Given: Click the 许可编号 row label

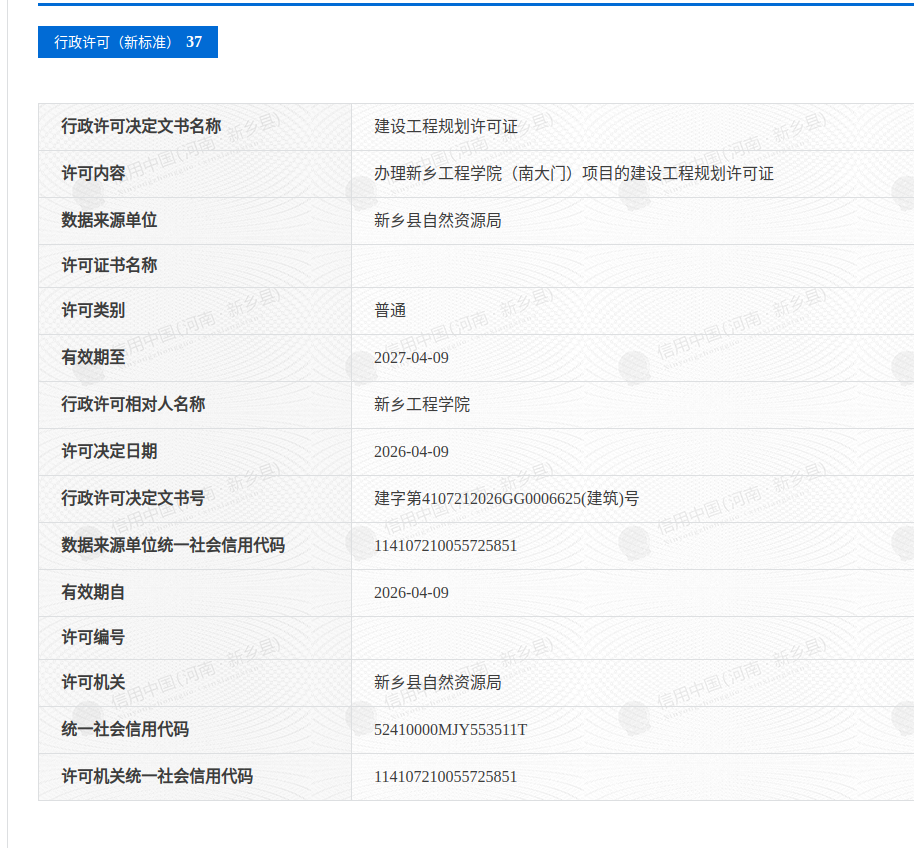Looking at the screenshot, I should [x=93, y=638].
